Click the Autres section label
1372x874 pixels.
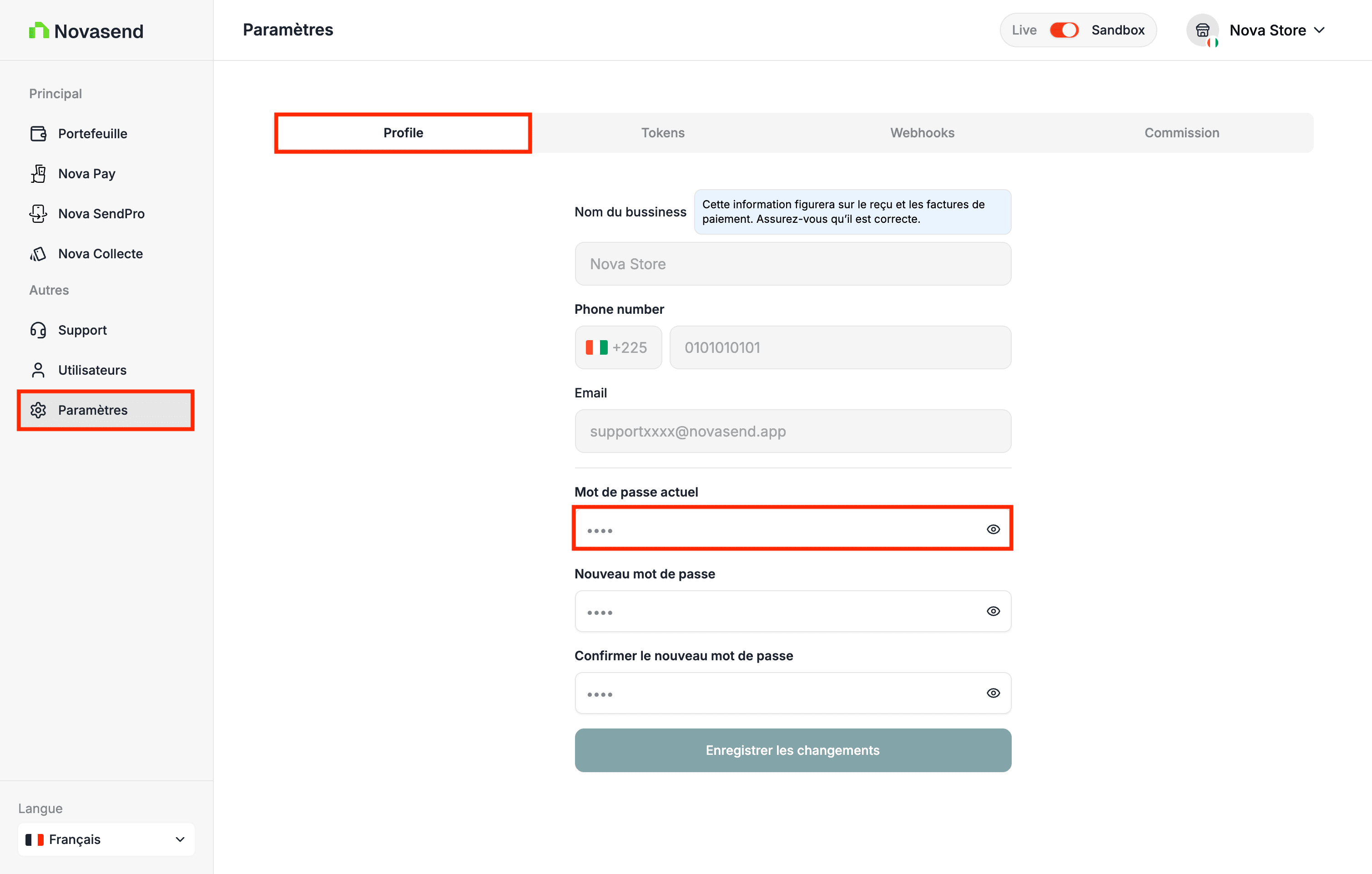coord(49,290)
